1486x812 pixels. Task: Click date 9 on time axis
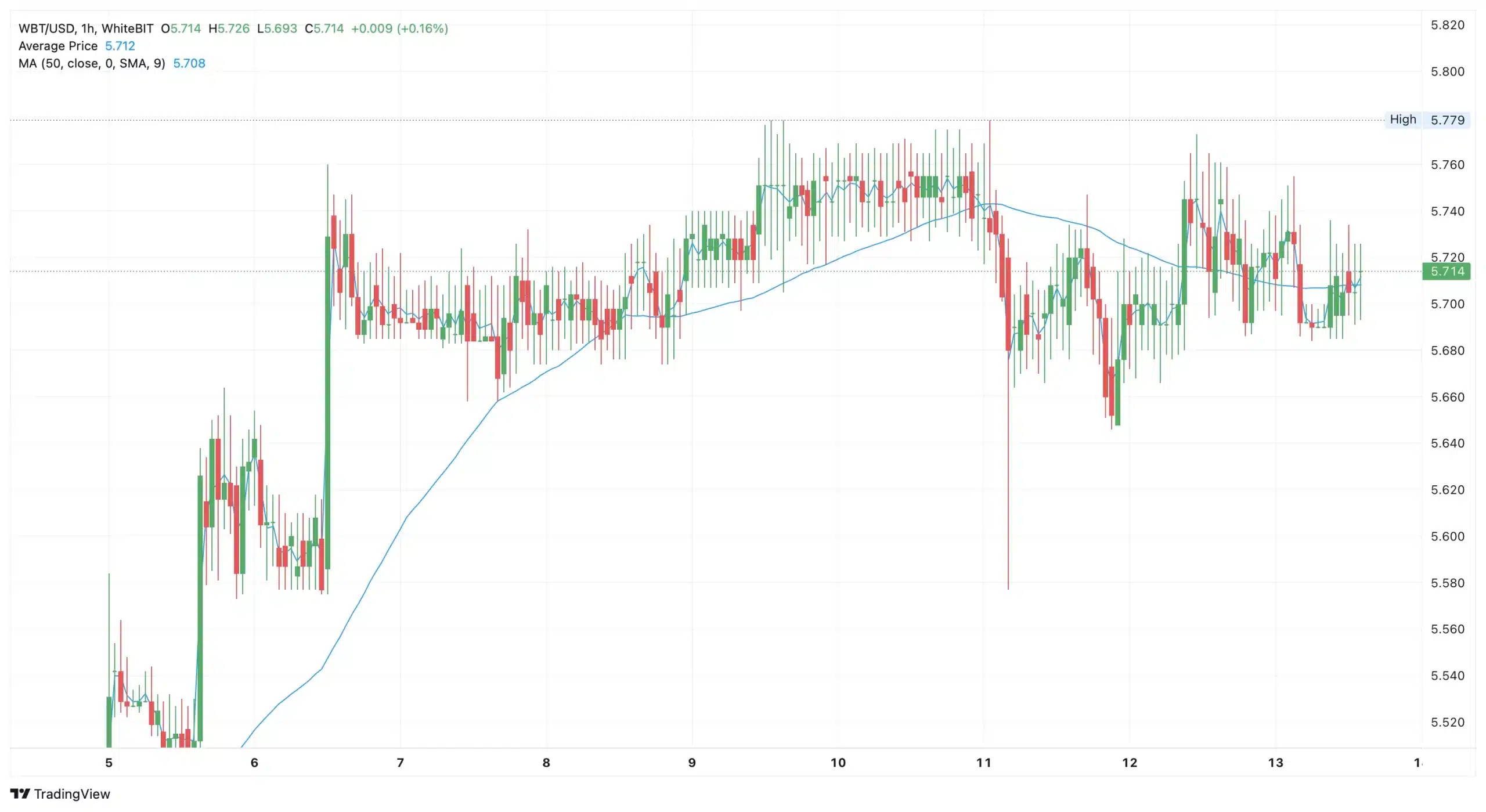pyautogui.click(x=692, y=763)
